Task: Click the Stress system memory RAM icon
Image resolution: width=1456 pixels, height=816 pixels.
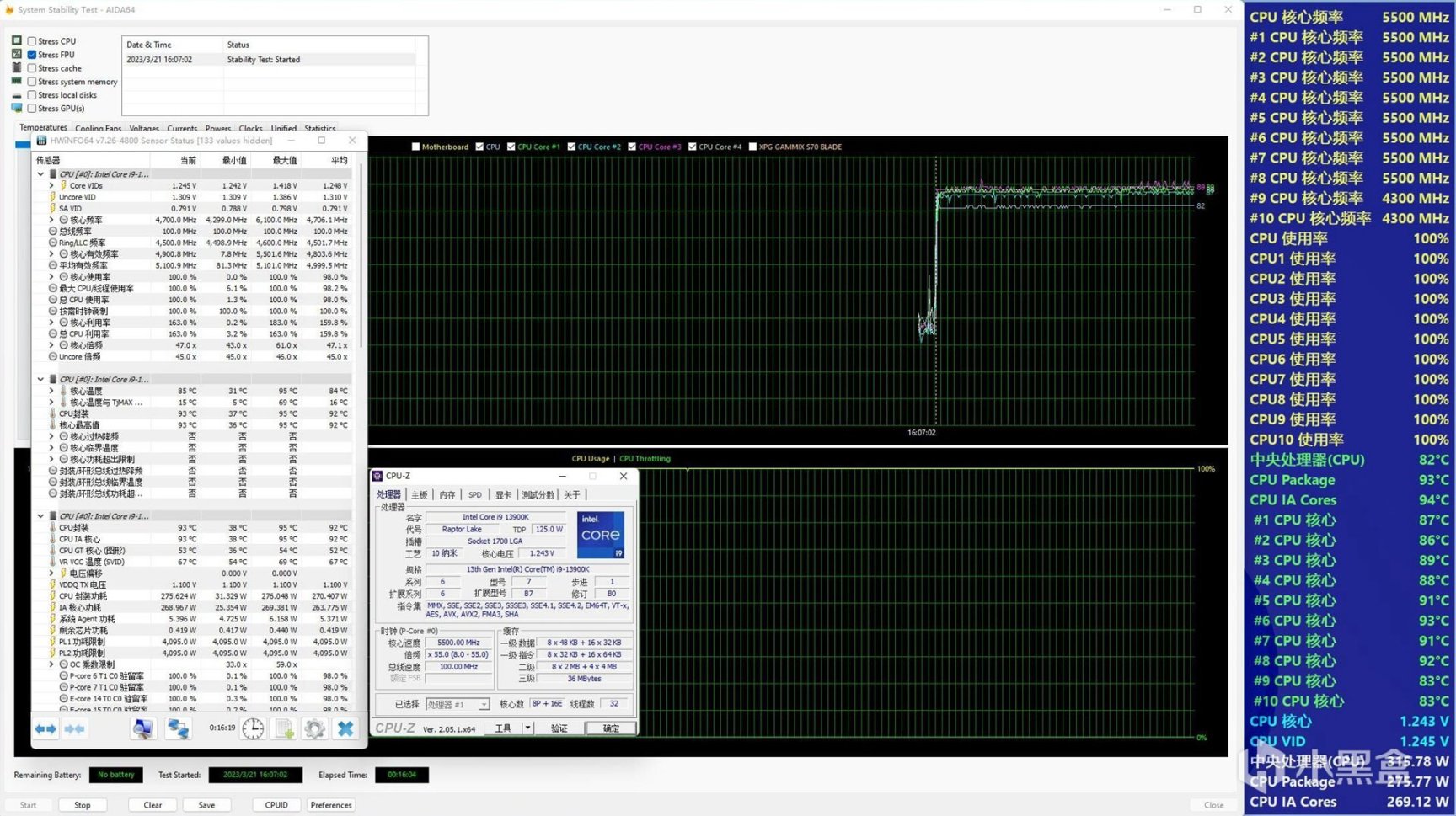Action: click(x=17, y=81)
